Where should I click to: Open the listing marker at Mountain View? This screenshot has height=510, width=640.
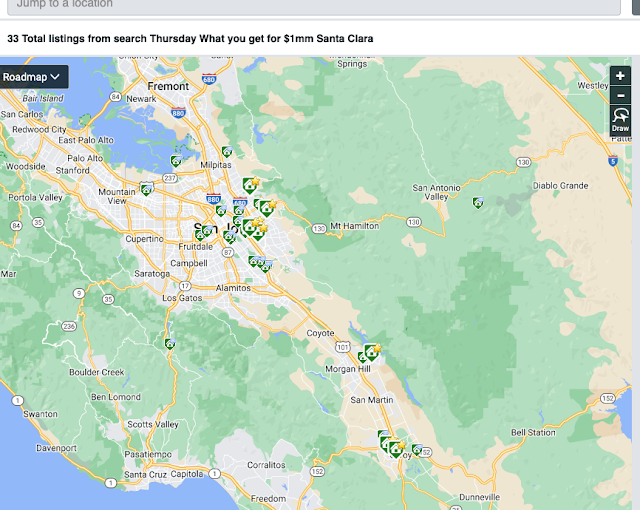147,189
